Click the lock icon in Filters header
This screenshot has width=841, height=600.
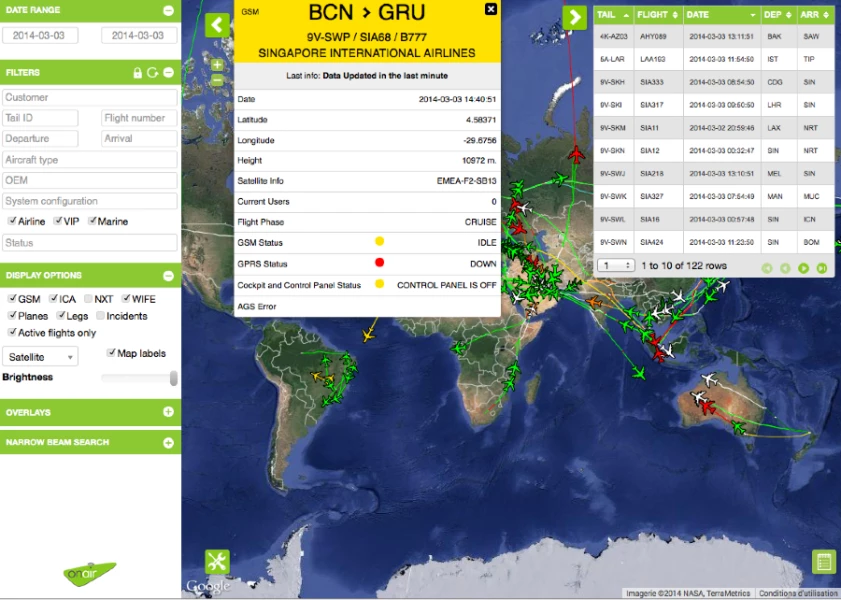point(139,73)
